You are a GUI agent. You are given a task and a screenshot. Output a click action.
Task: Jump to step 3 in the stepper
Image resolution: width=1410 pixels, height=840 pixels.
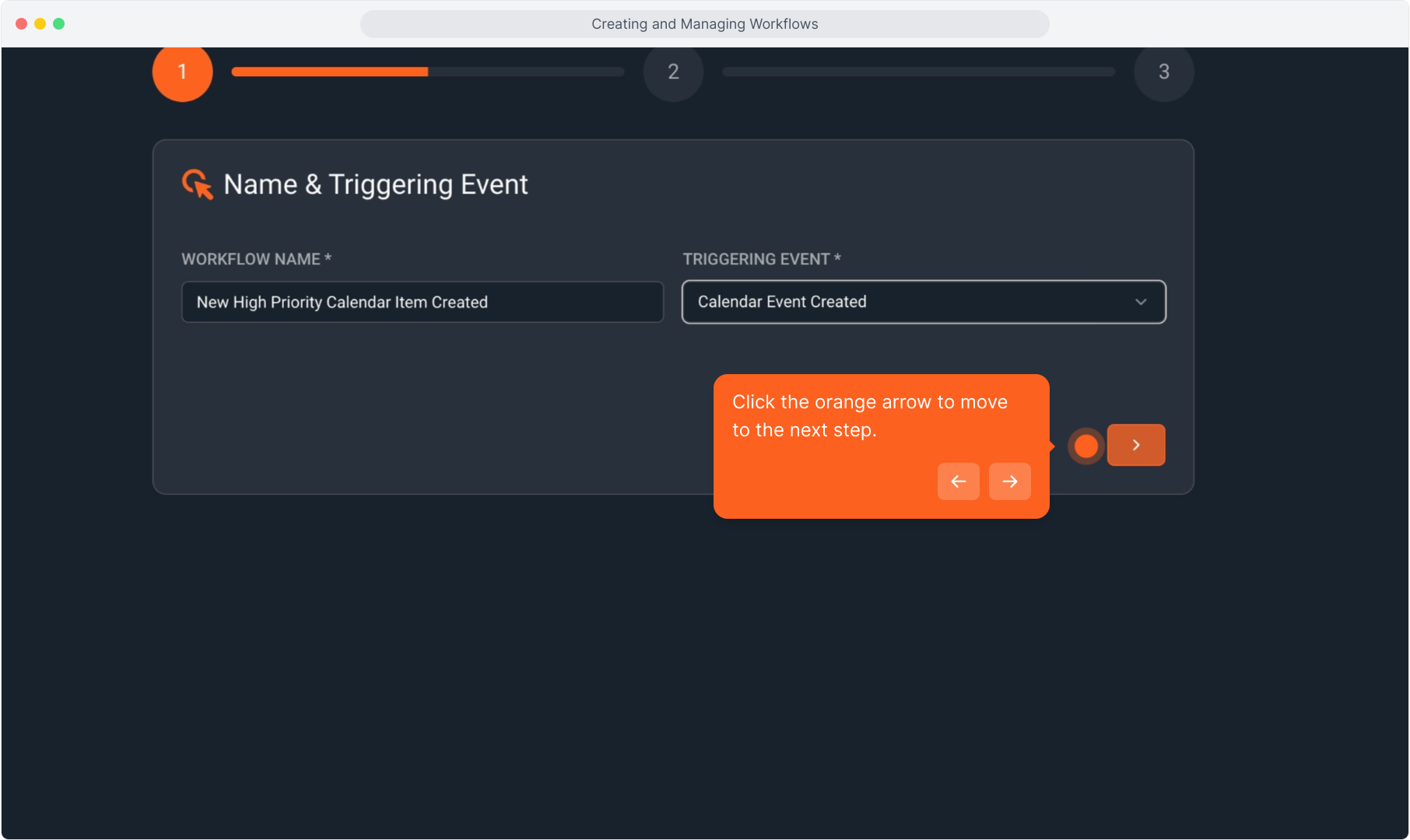tap(1163, 72)
